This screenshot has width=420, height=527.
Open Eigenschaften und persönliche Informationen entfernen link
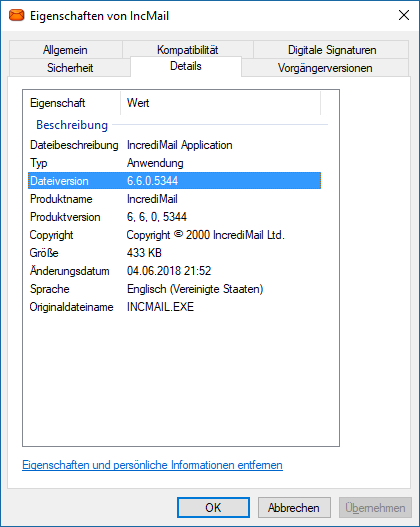152,465
